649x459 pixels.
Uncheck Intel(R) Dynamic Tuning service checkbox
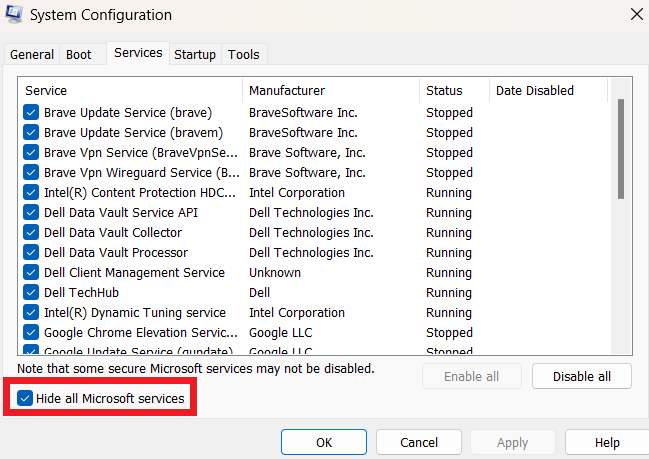click(x=31, y=312)
